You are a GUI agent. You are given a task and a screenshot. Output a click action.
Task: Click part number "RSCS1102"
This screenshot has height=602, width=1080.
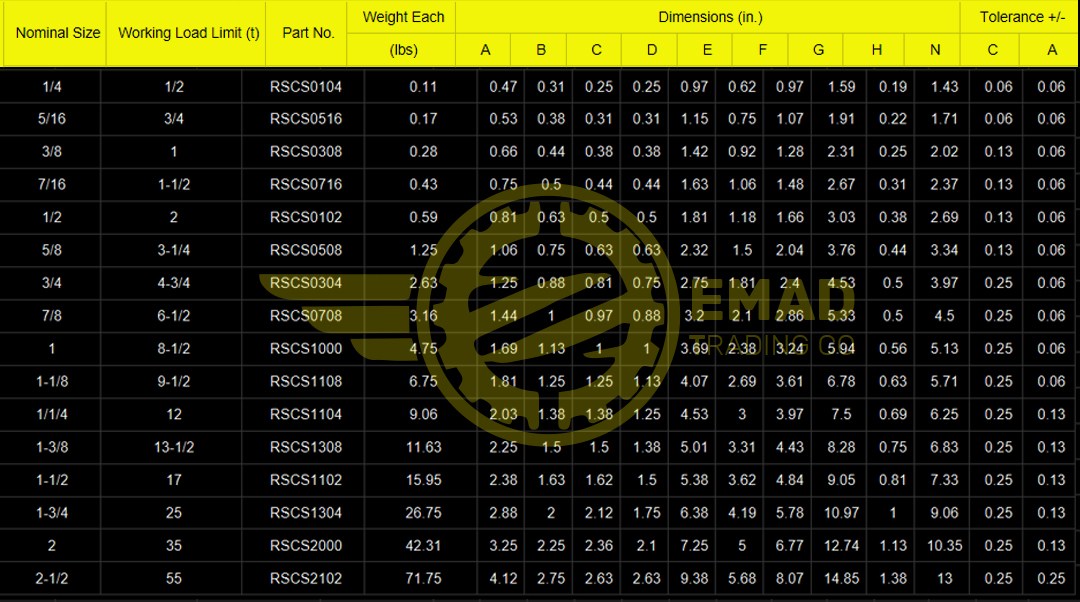pyautogui.click(x=306, y=480)
